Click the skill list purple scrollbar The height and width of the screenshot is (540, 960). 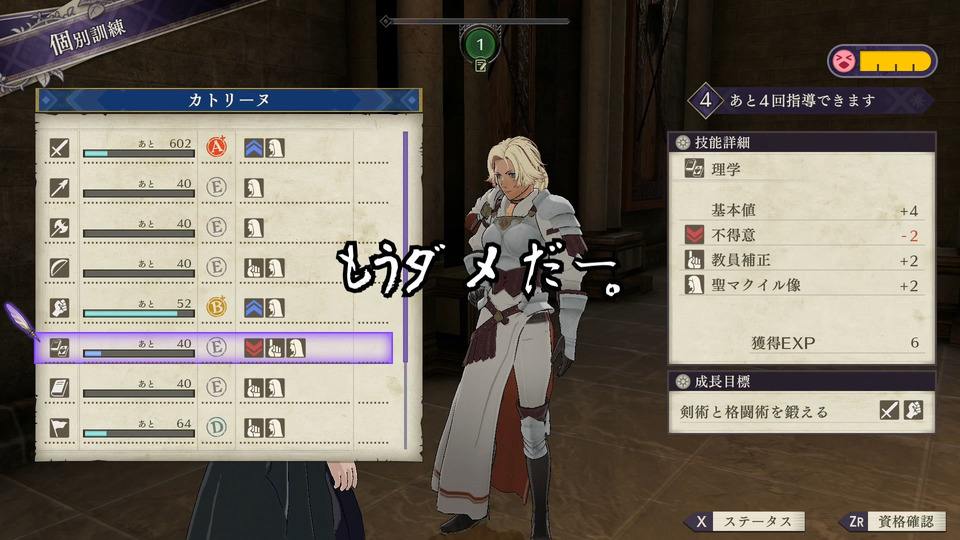click(x=405, y=289)
